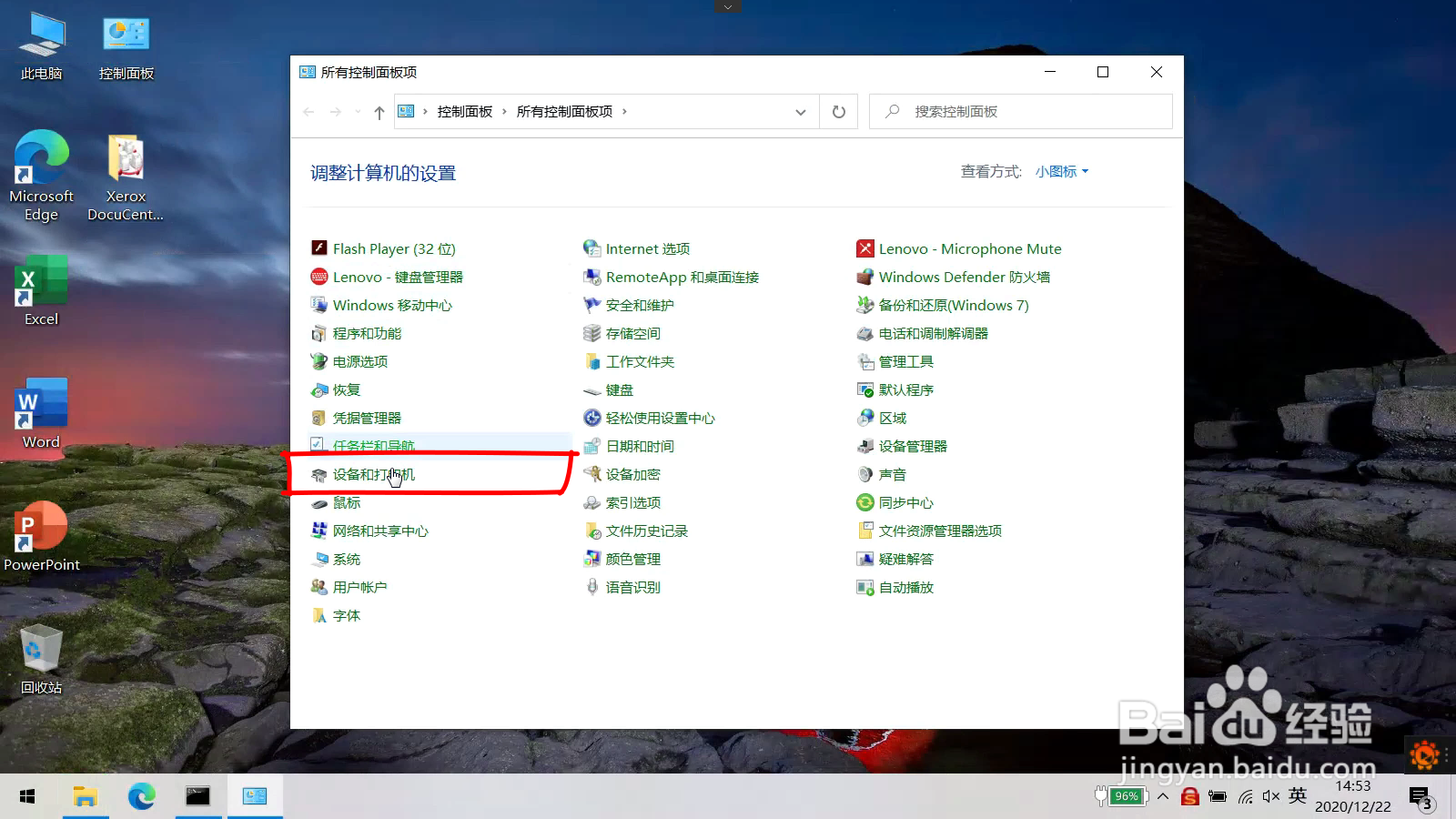Expand the address bar history dropdown
Viewport: 1456px width, 819px height.
coord(800,111)
